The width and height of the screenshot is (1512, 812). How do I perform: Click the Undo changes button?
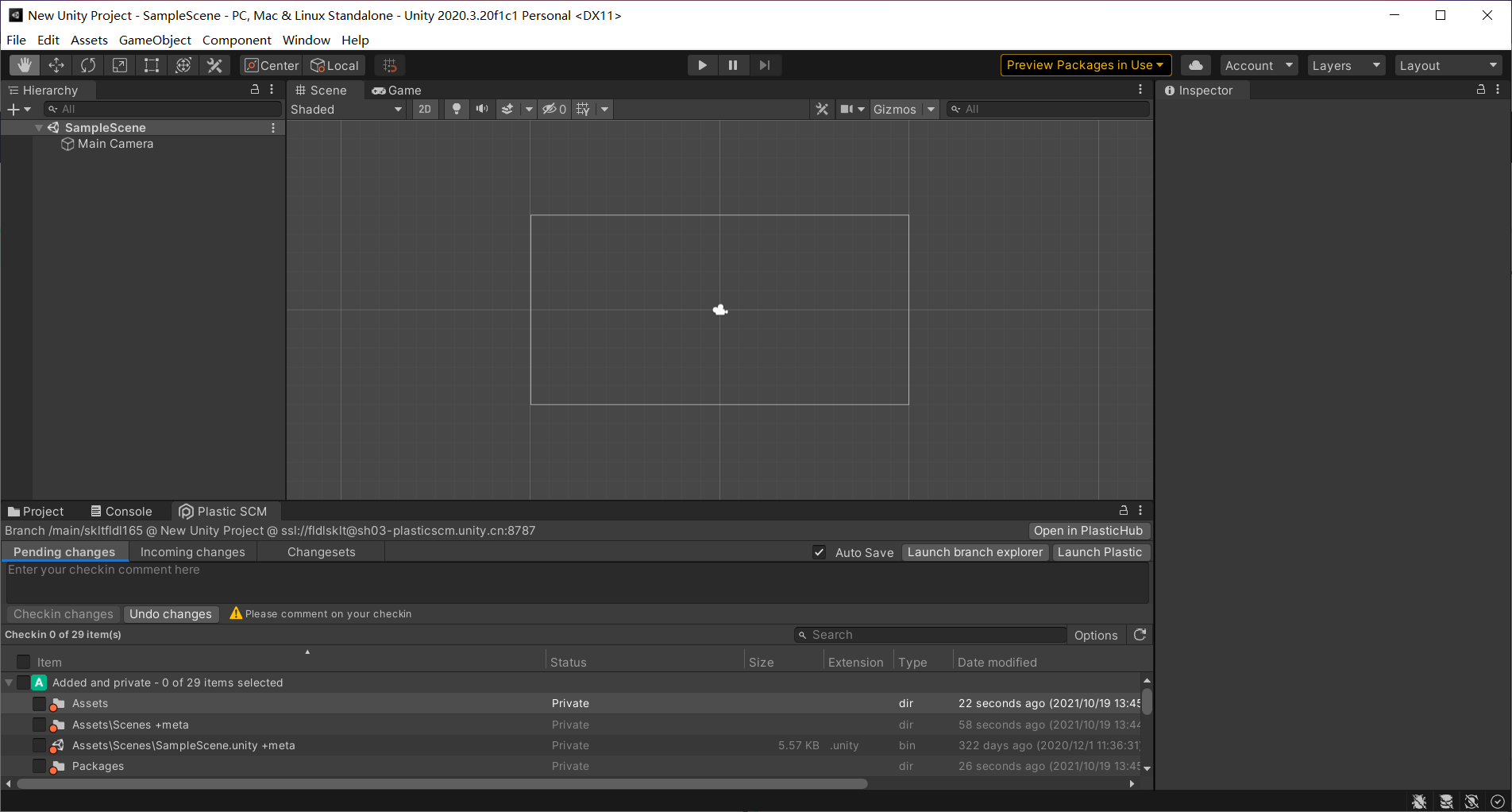(x=171, y=614)
